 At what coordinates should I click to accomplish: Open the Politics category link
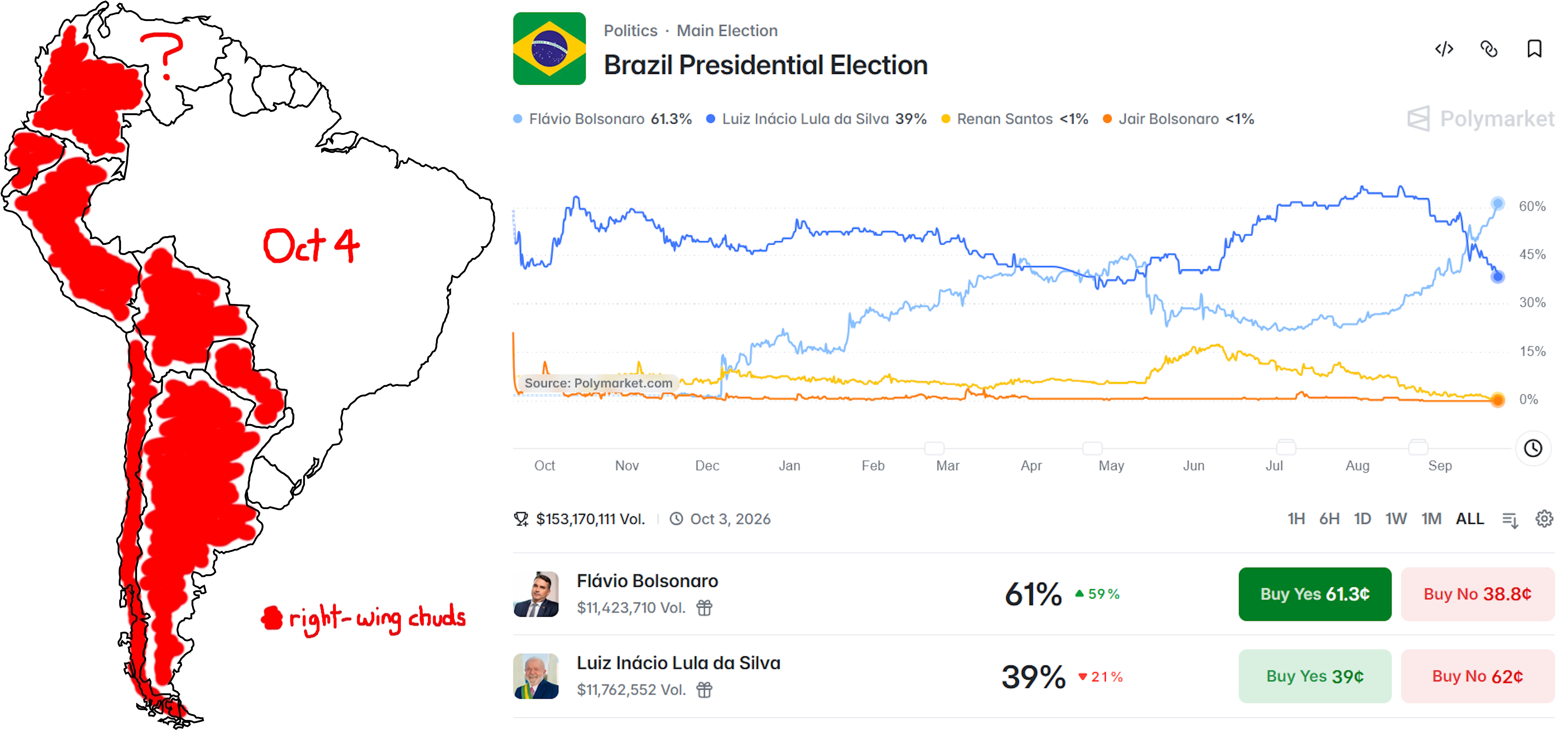click(x=630, y=30)
